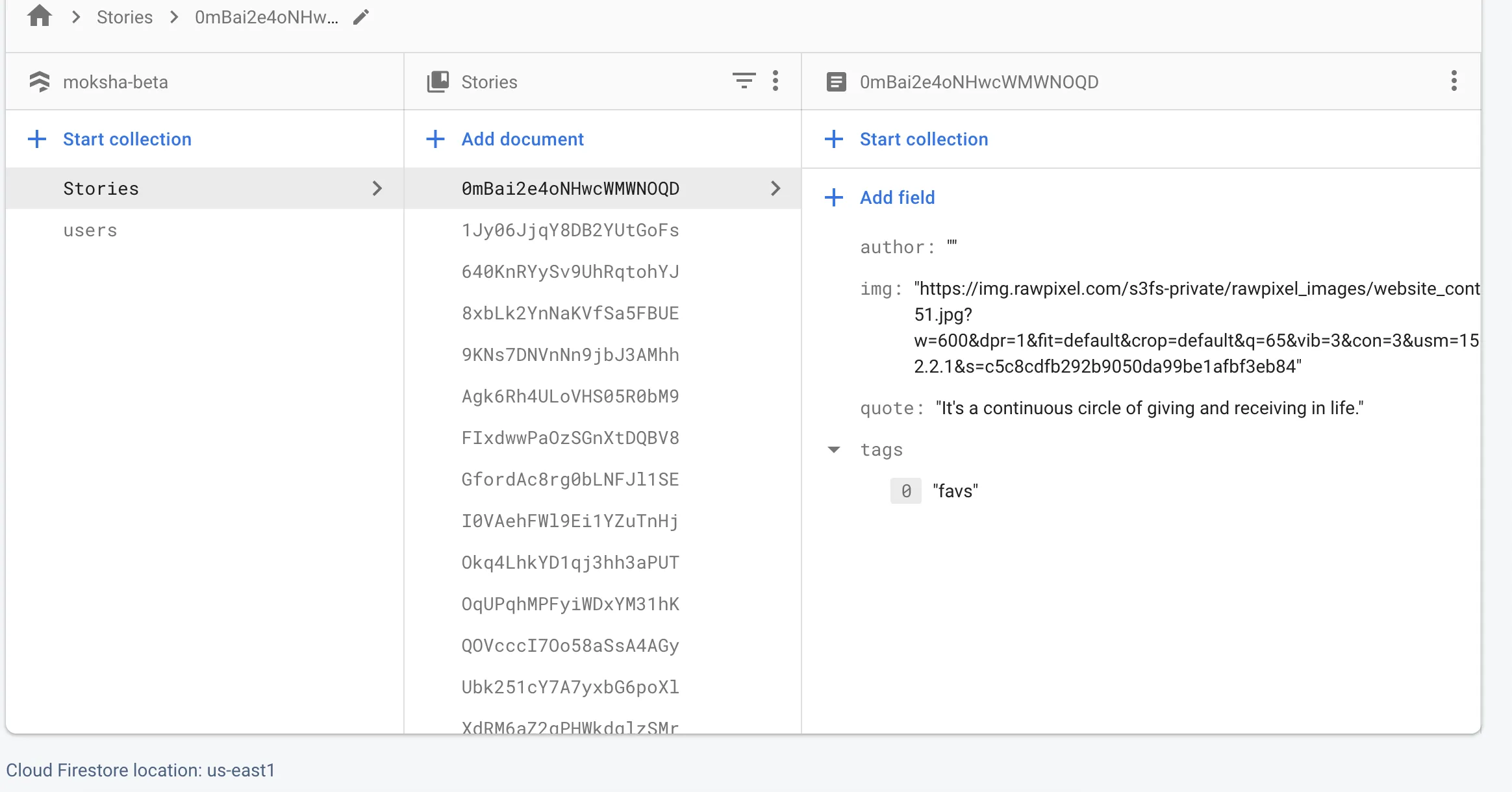1512x792 pixels.
Task: Click Stories in the breadcrumb path
Action: pyautogui.click(x=125, y=17)
